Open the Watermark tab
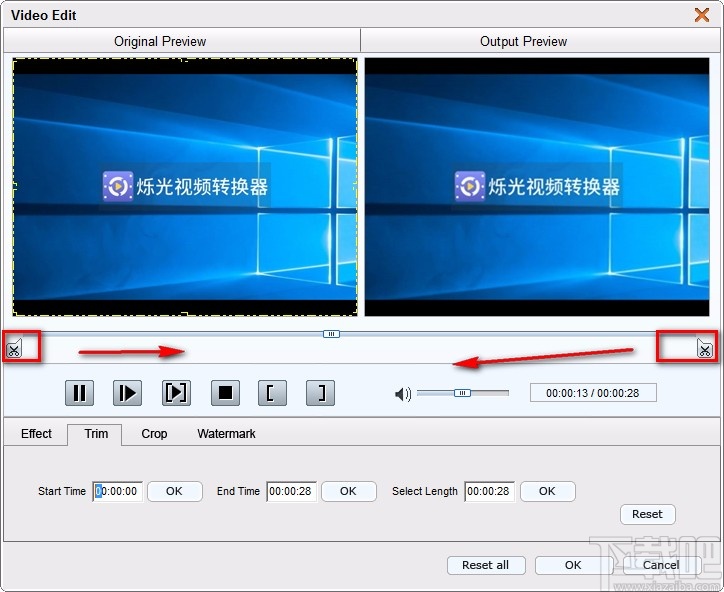Screen dimensions: 724x592 pos(226,434)
